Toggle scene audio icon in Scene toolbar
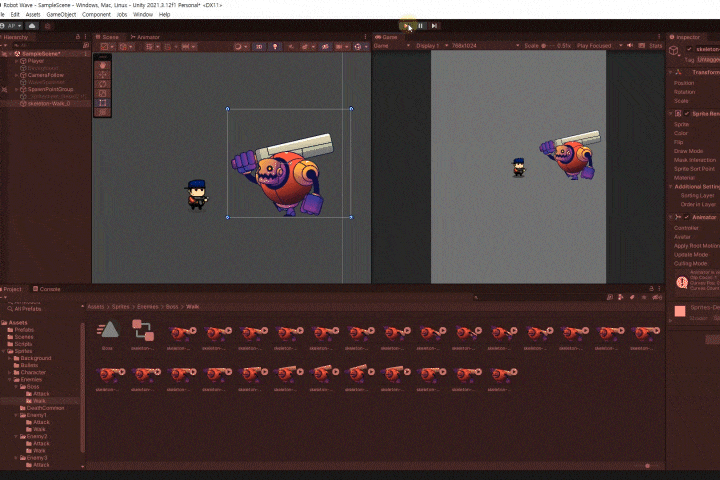The width and height of the screenshot is (720, 480). tap(290, 46)
